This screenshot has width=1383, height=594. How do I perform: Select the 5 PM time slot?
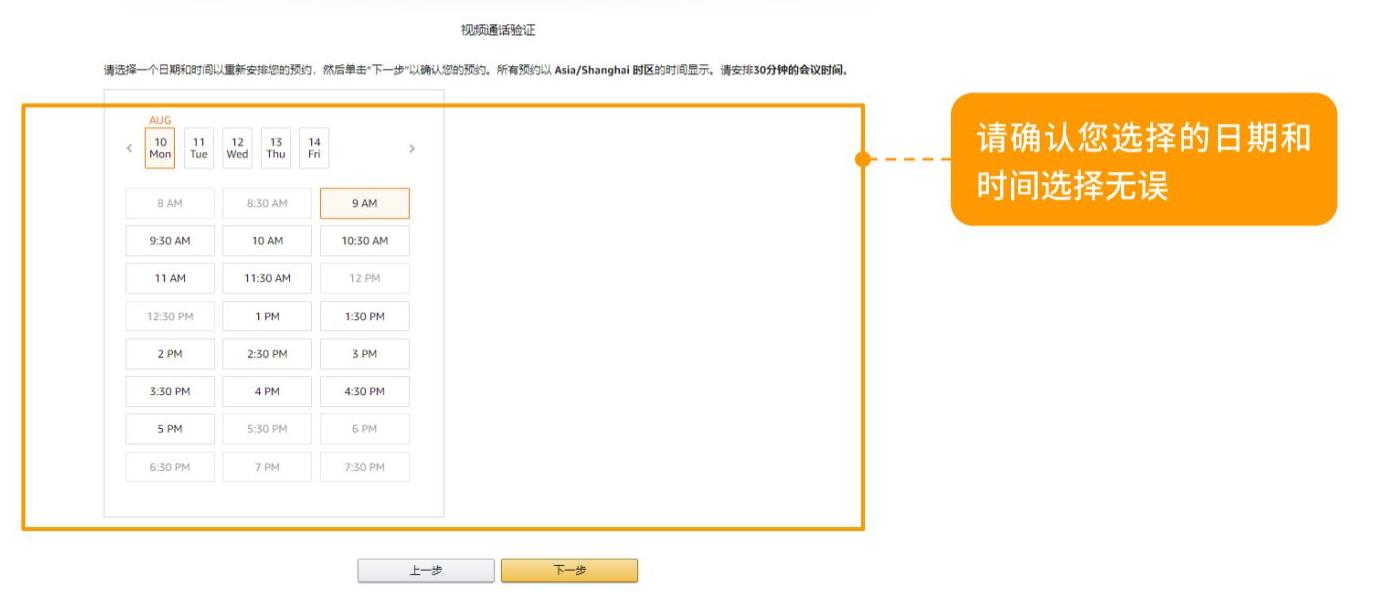168,429
